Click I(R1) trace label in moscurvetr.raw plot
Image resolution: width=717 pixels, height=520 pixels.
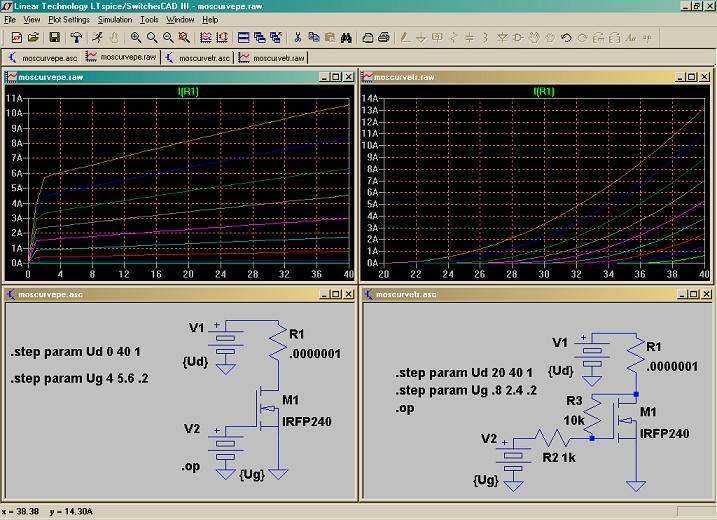coord(544,91)
